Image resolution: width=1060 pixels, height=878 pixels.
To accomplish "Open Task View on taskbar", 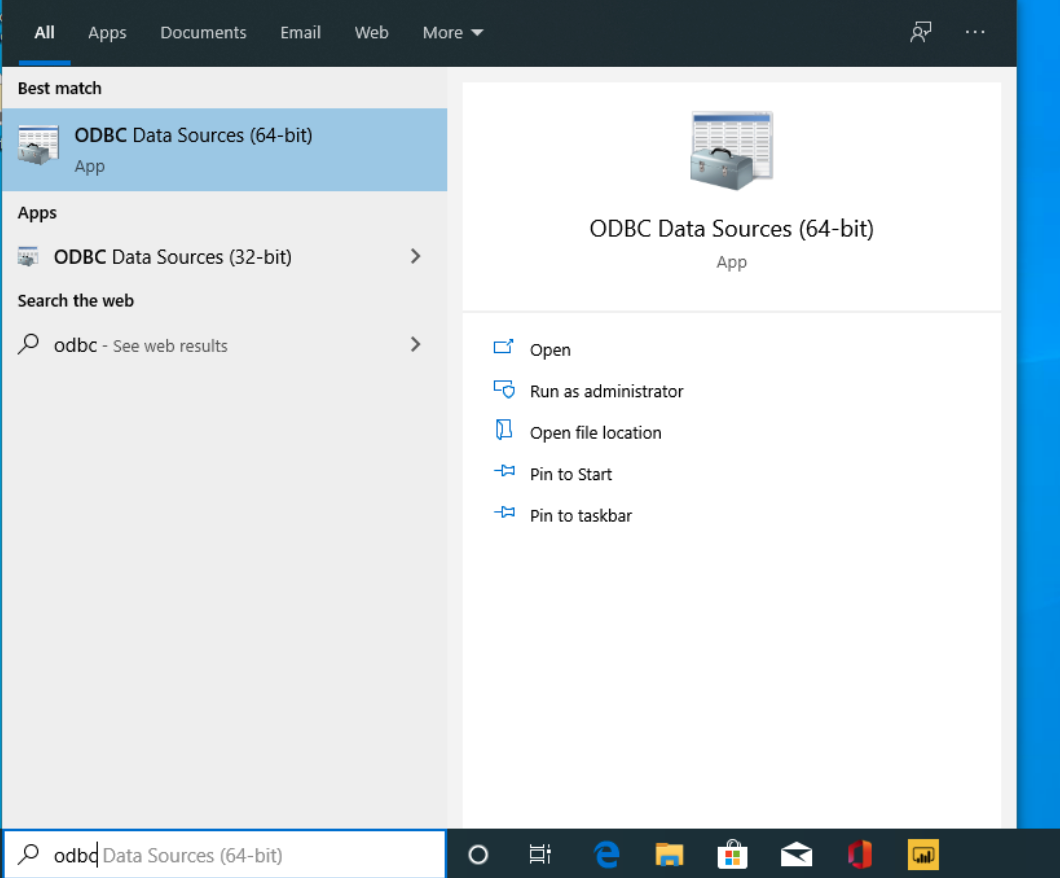I will [x=540, y=855].
